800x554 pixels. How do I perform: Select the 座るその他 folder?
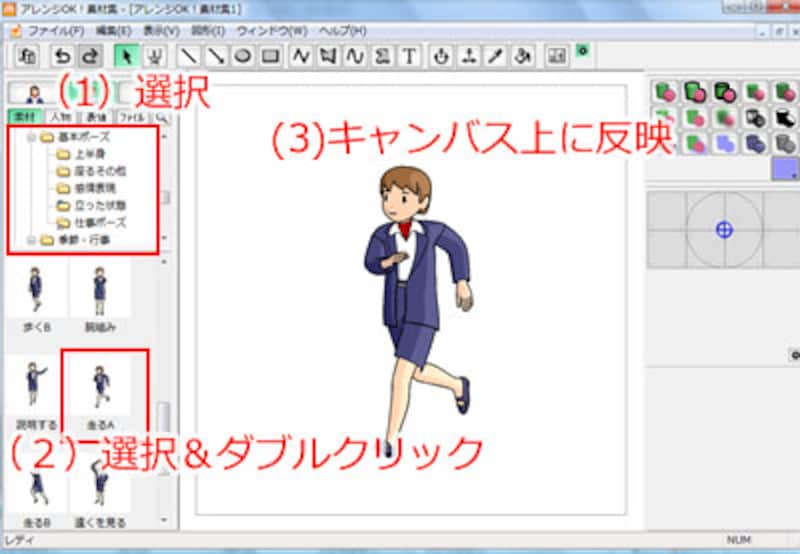point(92,171)
